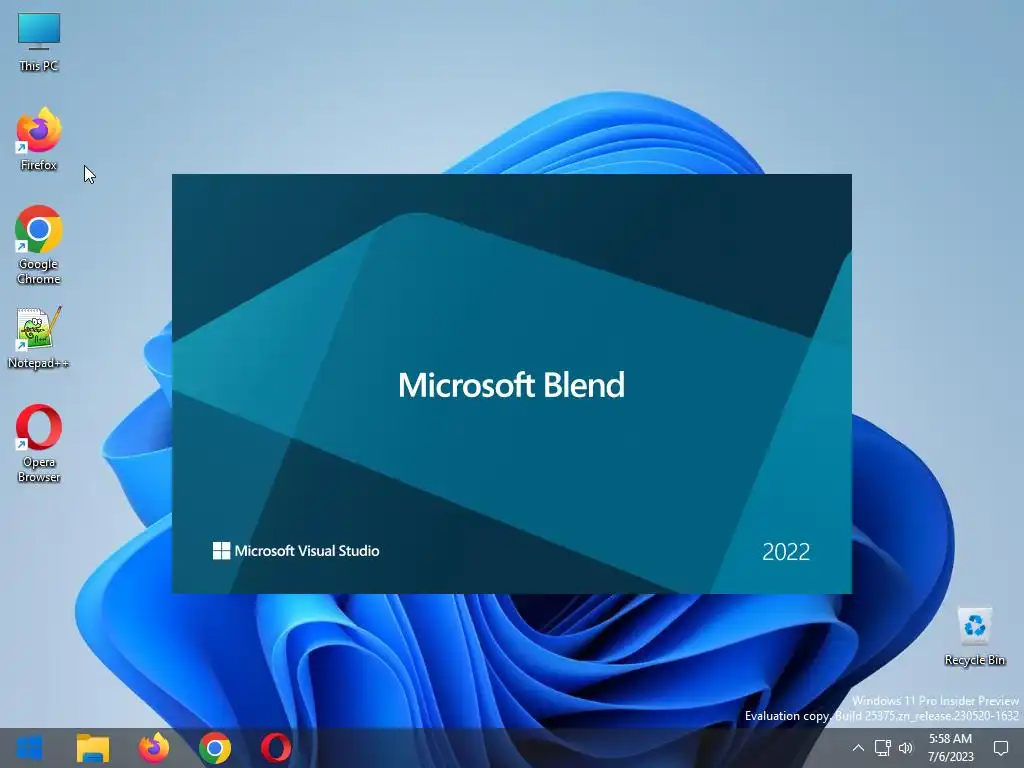The width and height of the screenshot is (1024, 768).
Task: Open the Windows Start button
Action: [x=29, y=748]
